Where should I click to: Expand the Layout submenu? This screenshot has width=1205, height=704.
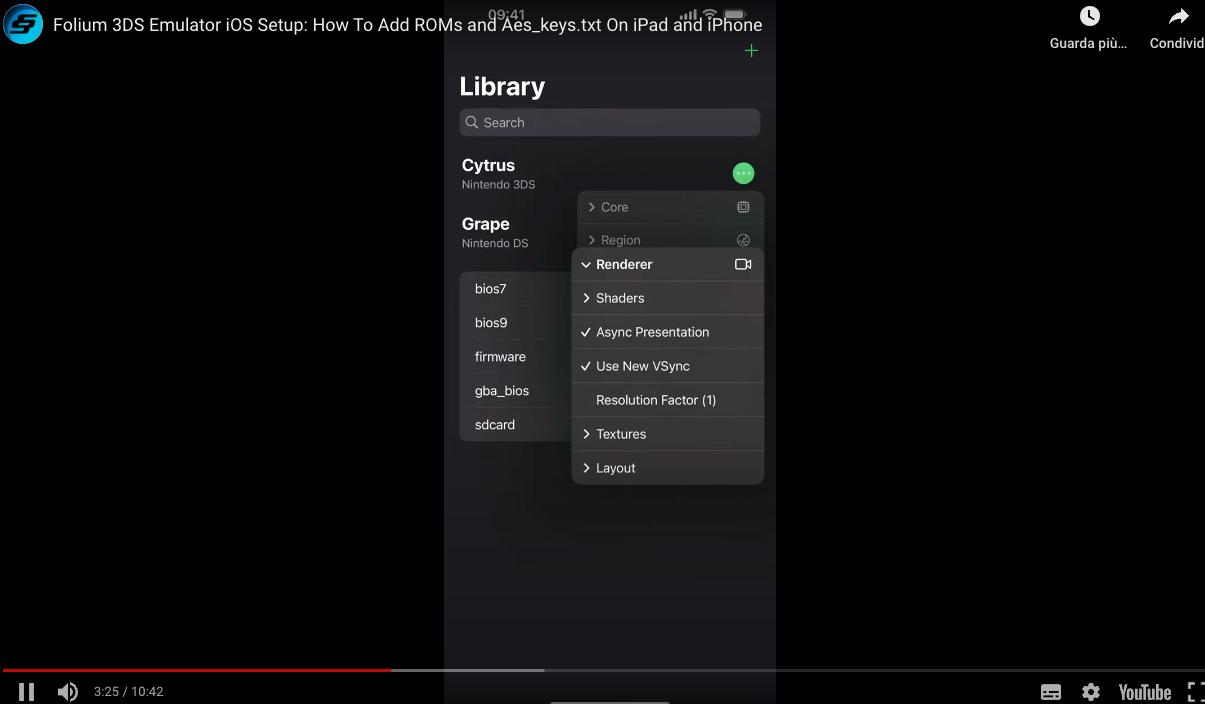[668, 468]
